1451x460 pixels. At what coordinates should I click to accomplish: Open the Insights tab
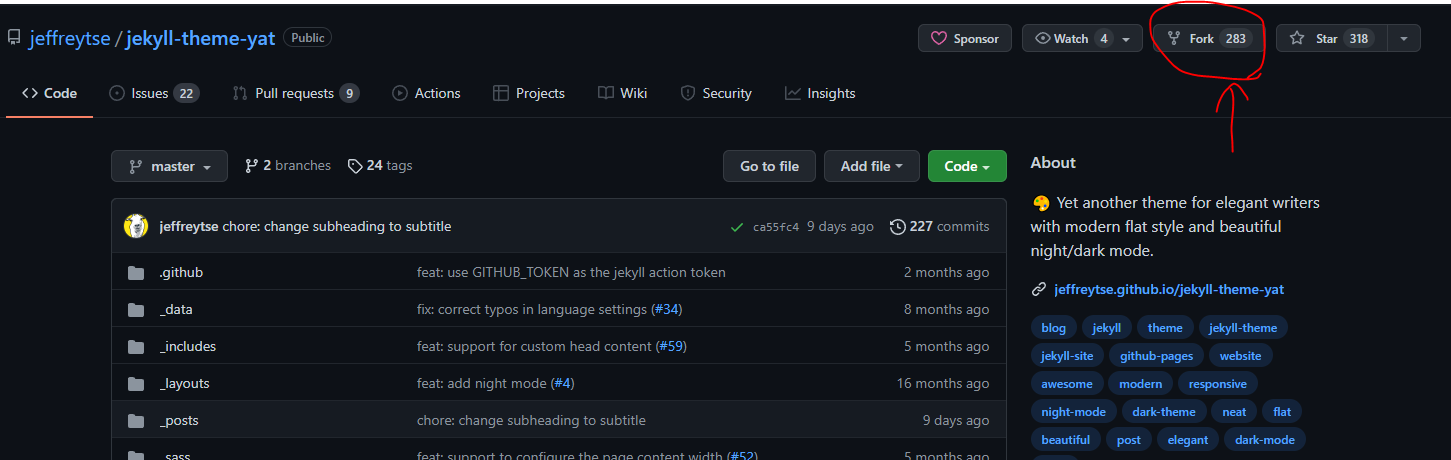820,93
